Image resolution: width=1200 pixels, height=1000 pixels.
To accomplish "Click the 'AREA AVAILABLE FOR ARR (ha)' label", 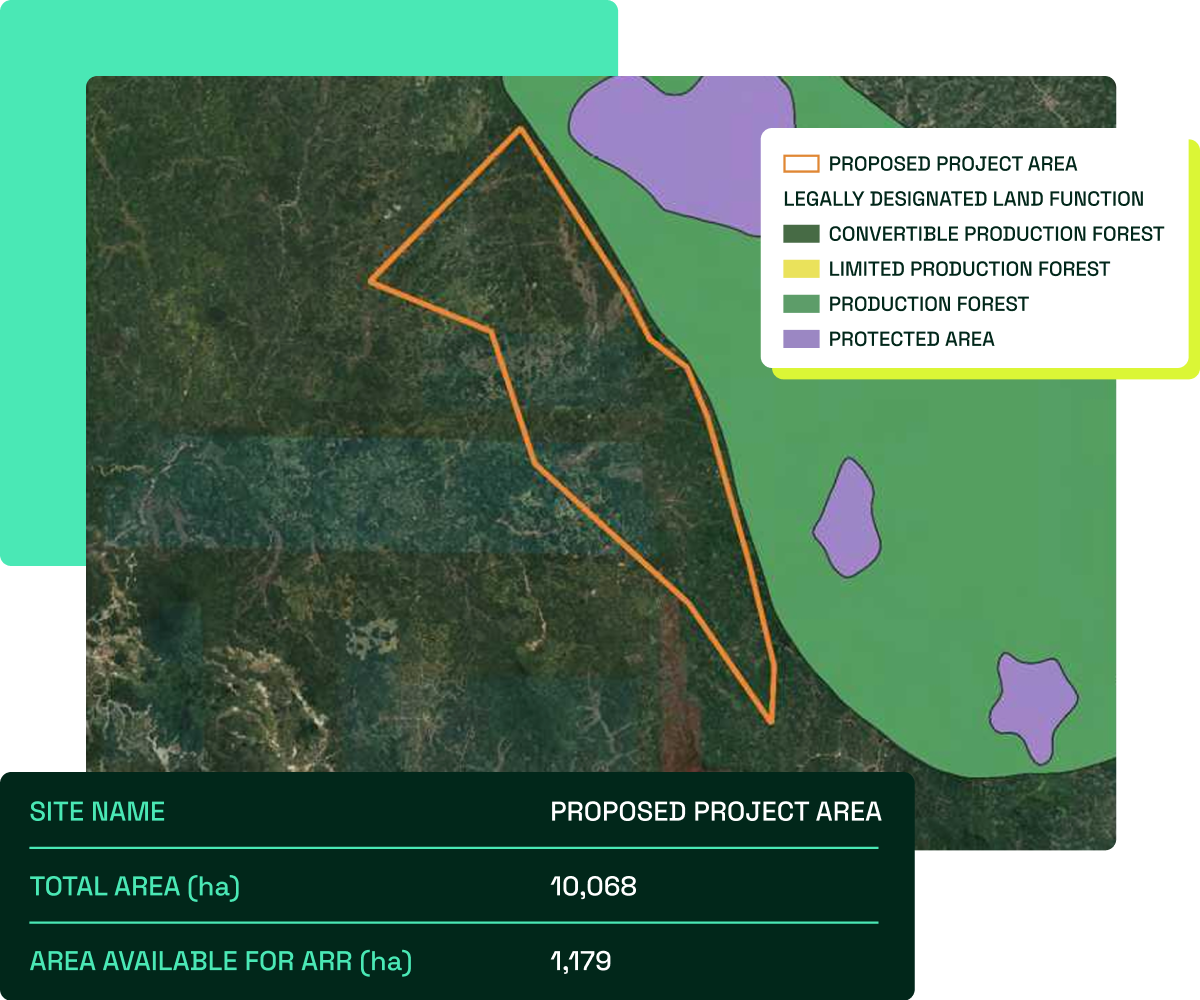I will point(221,961).
